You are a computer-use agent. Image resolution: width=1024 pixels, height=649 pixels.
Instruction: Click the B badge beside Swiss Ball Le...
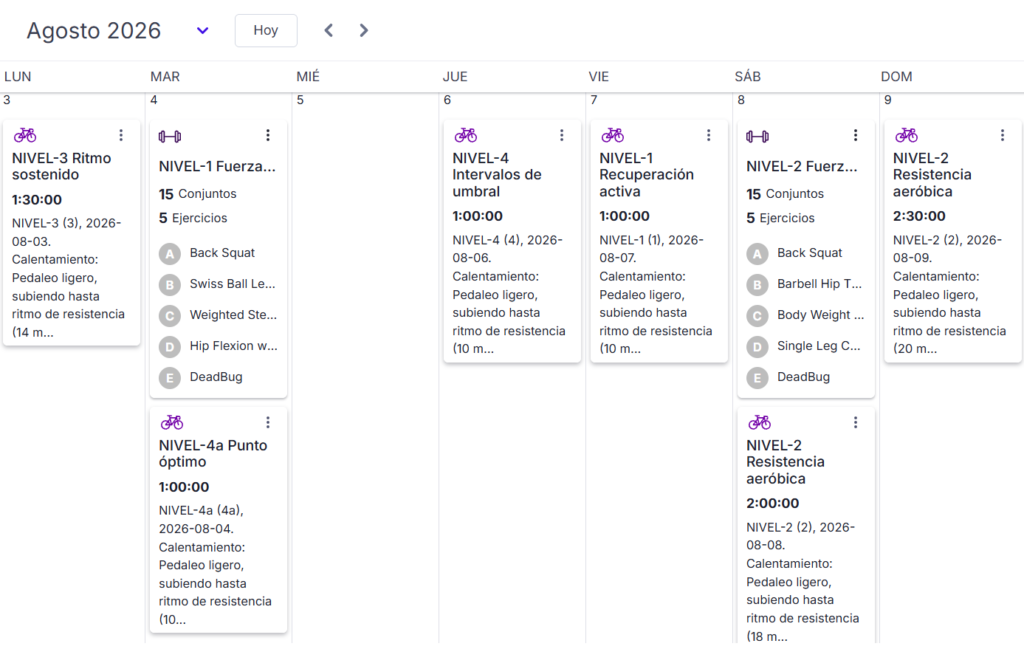pyautogui.click(x=170, y=285)
